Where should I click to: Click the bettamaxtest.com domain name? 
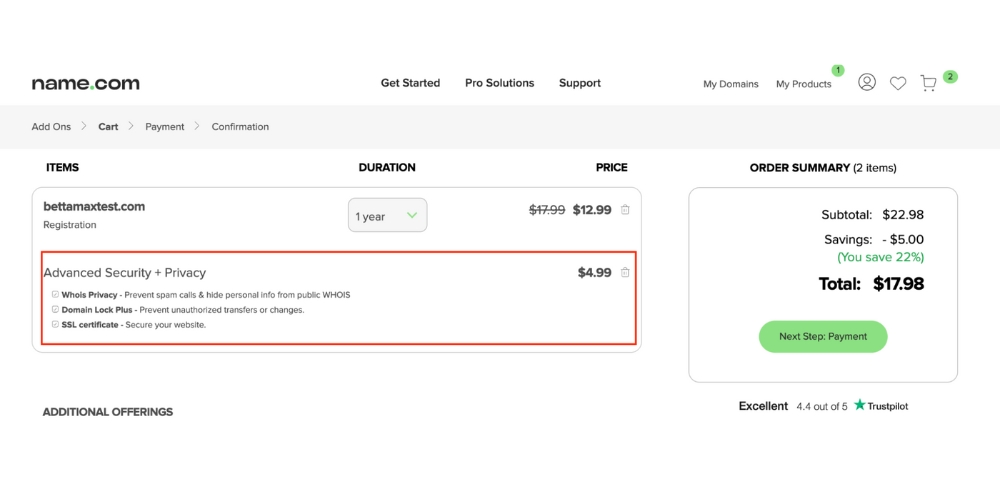94,206
